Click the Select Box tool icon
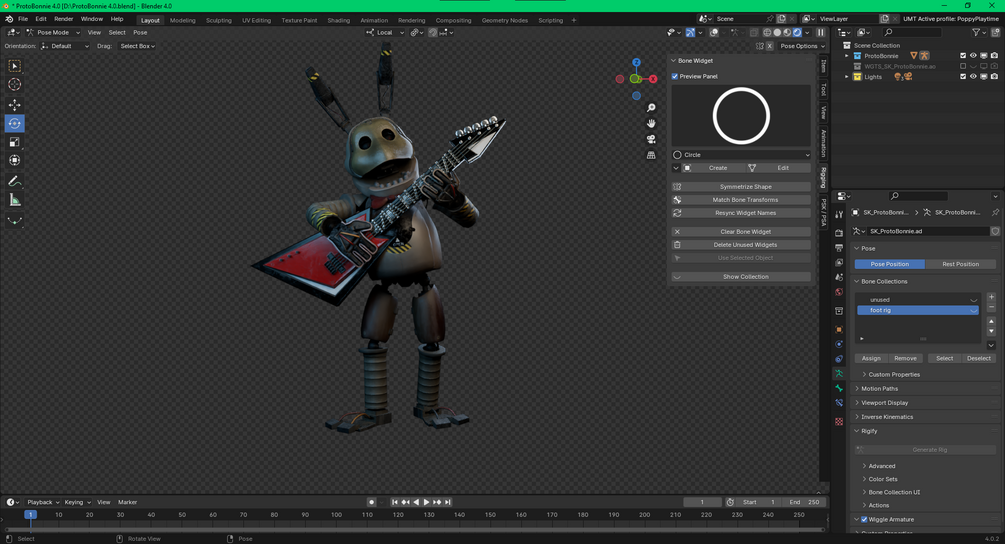The height and width of the screenshot is (544, 1005). (x=14, y=66)
